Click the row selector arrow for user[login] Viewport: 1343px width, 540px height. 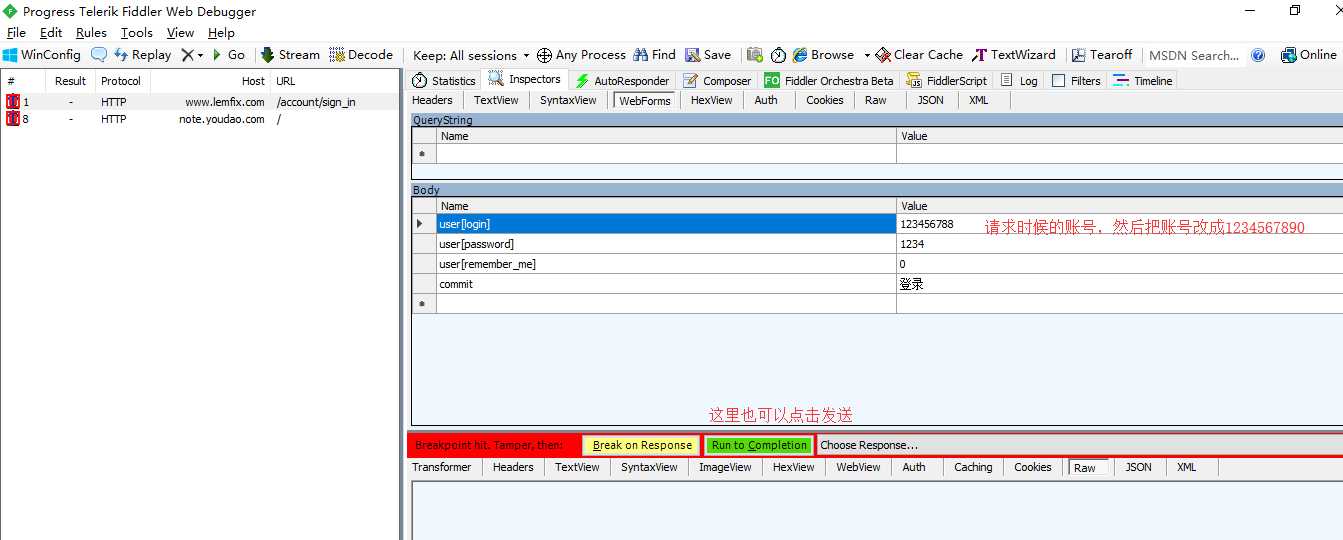pos(424,224)
